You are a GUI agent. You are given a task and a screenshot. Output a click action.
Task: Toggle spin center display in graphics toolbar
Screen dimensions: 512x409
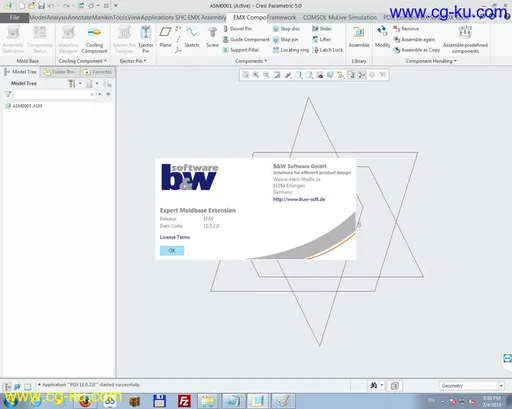[362, 75]
